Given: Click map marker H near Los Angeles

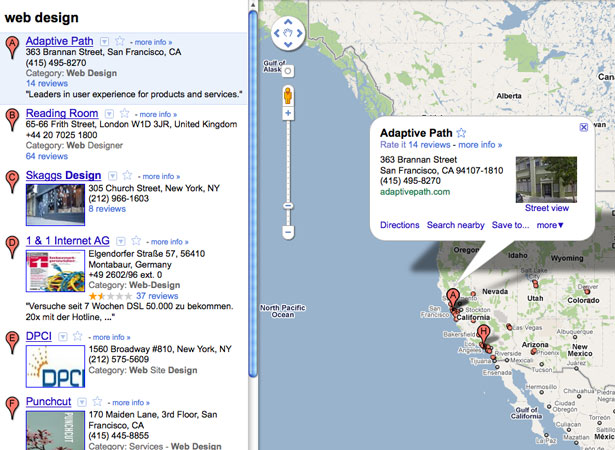Looking at the screenshot, I should tap(484, 334).
